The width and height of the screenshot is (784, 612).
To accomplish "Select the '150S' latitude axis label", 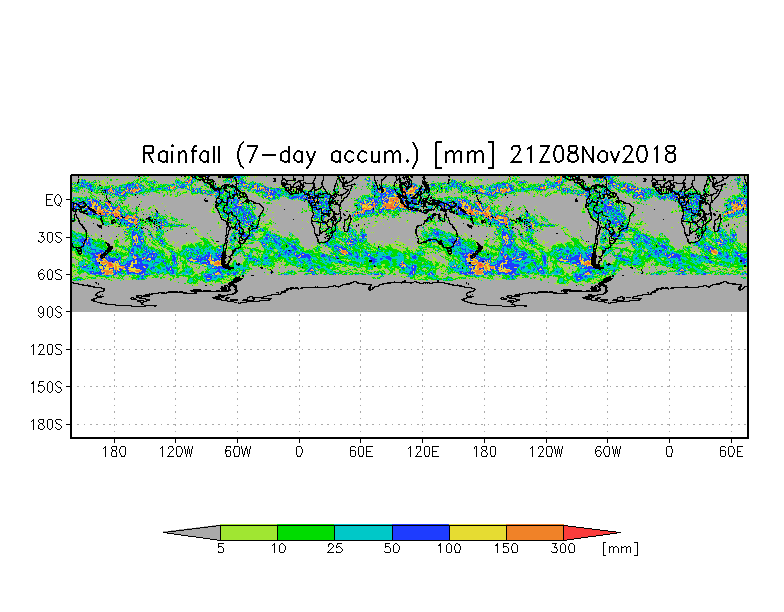I will (46, 387).
